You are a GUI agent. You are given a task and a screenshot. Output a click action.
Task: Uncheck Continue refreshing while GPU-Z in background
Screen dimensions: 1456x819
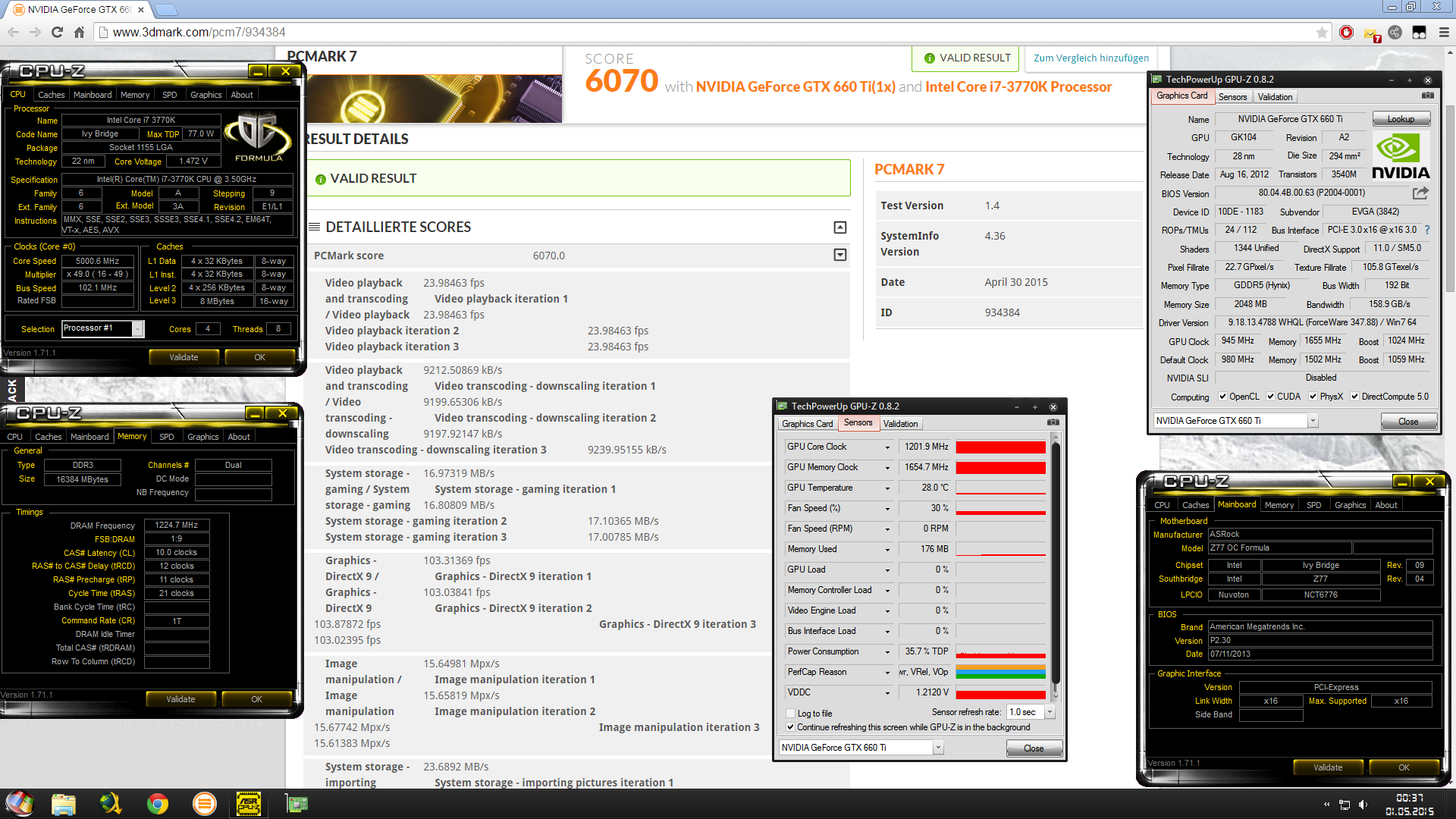(x=791, y=727)
